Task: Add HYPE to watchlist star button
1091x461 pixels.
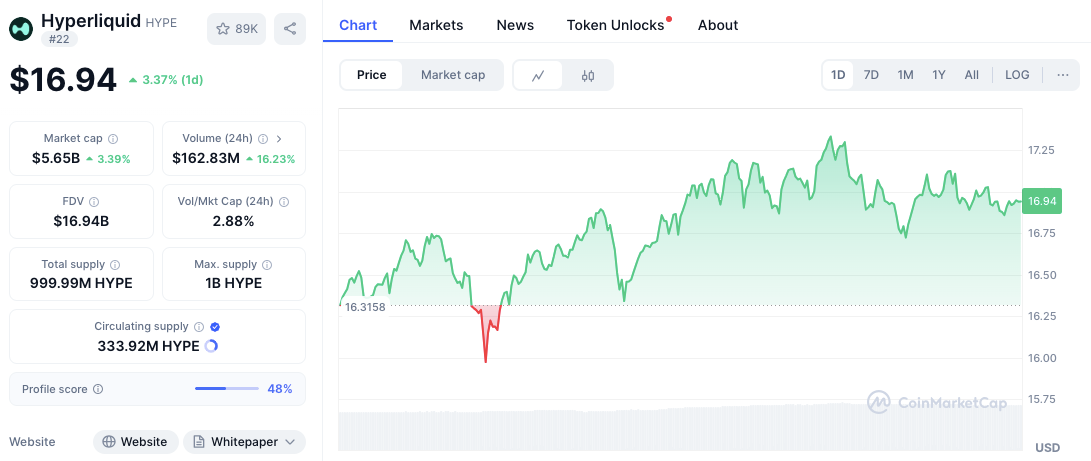Action: pos(237,29)
